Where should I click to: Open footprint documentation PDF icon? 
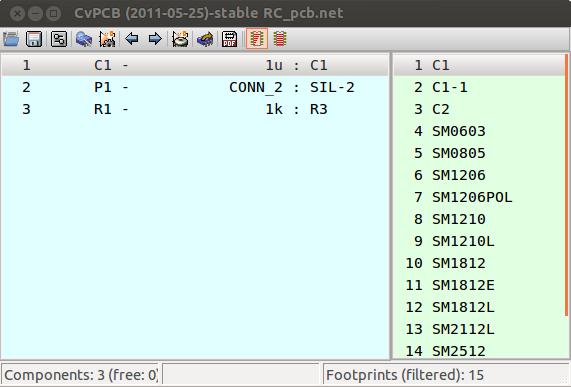[229, 39]
